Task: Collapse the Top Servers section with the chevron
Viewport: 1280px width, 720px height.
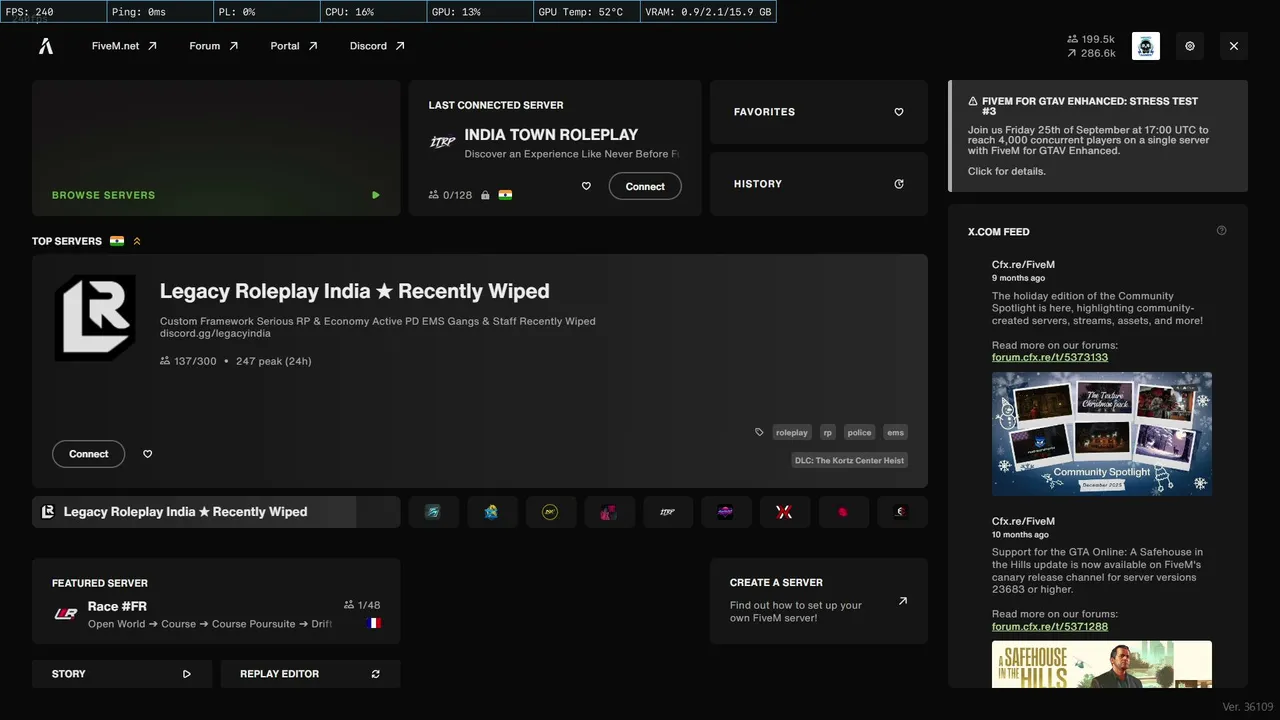Action: pyautogui.click(x=137, y=241)
